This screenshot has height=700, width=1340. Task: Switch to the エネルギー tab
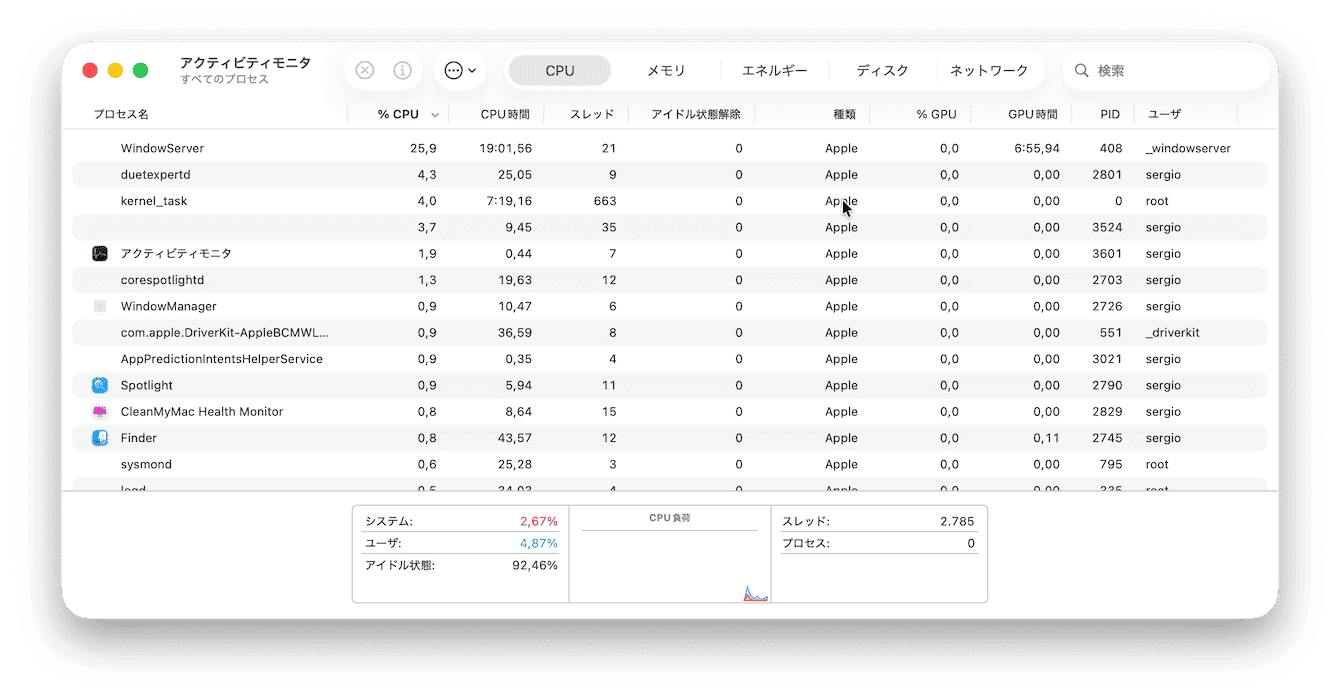tap(774, 71)
